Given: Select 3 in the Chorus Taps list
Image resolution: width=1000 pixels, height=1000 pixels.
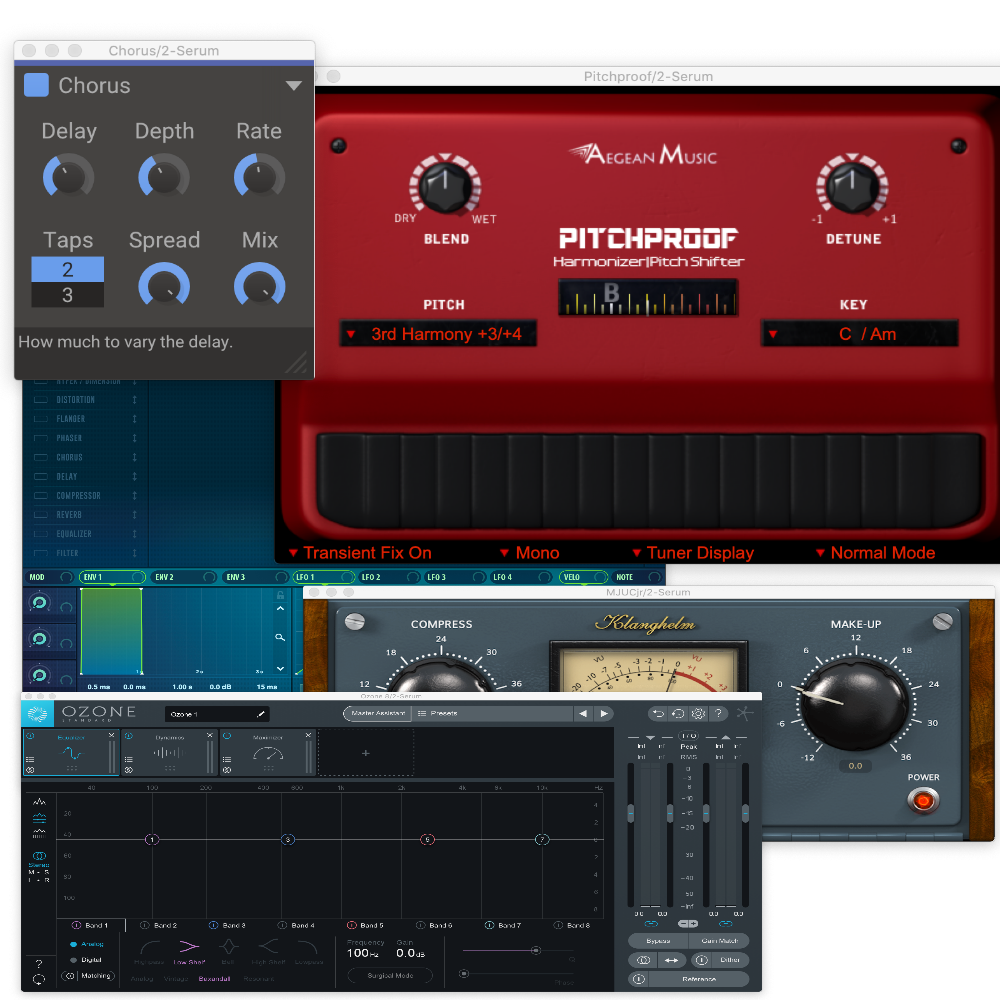Looking at the screenshot, I should coord(67,295).
